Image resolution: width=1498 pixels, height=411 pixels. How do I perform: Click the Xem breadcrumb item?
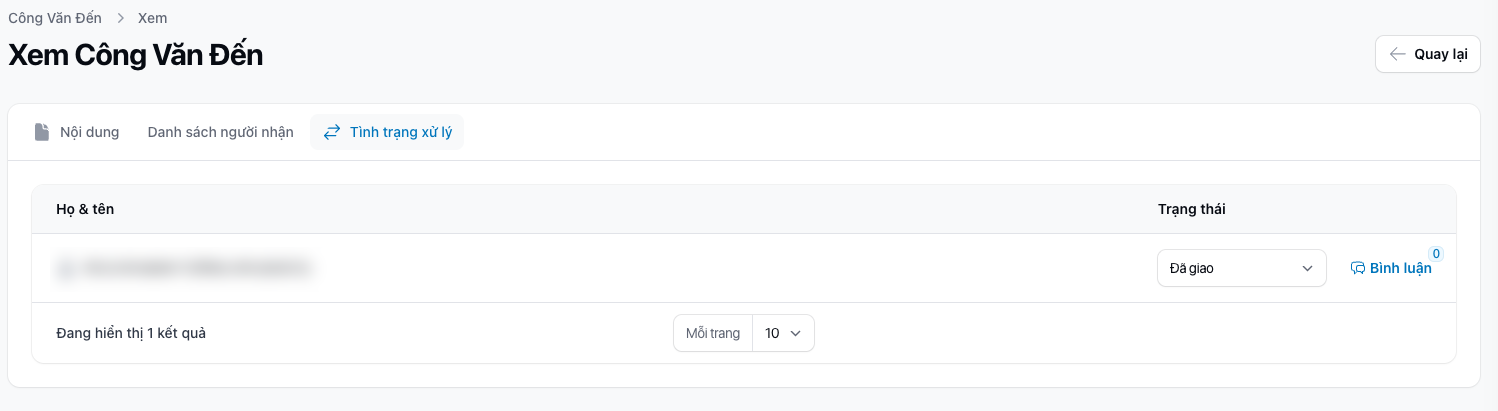153,18
